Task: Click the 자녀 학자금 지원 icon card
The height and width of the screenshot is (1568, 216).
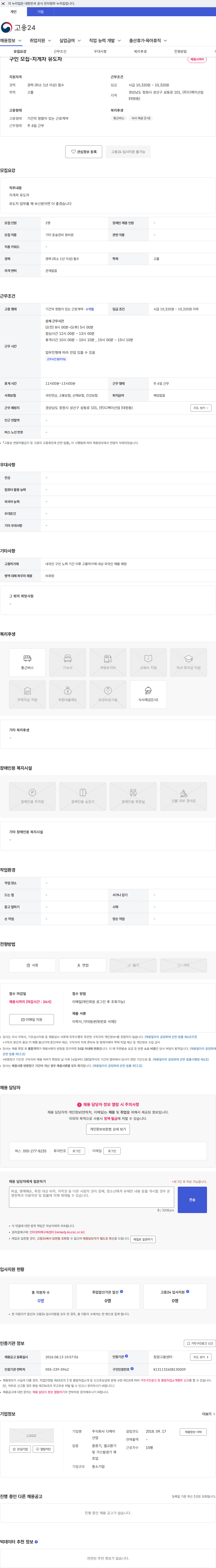Action: tap(189, 662)
